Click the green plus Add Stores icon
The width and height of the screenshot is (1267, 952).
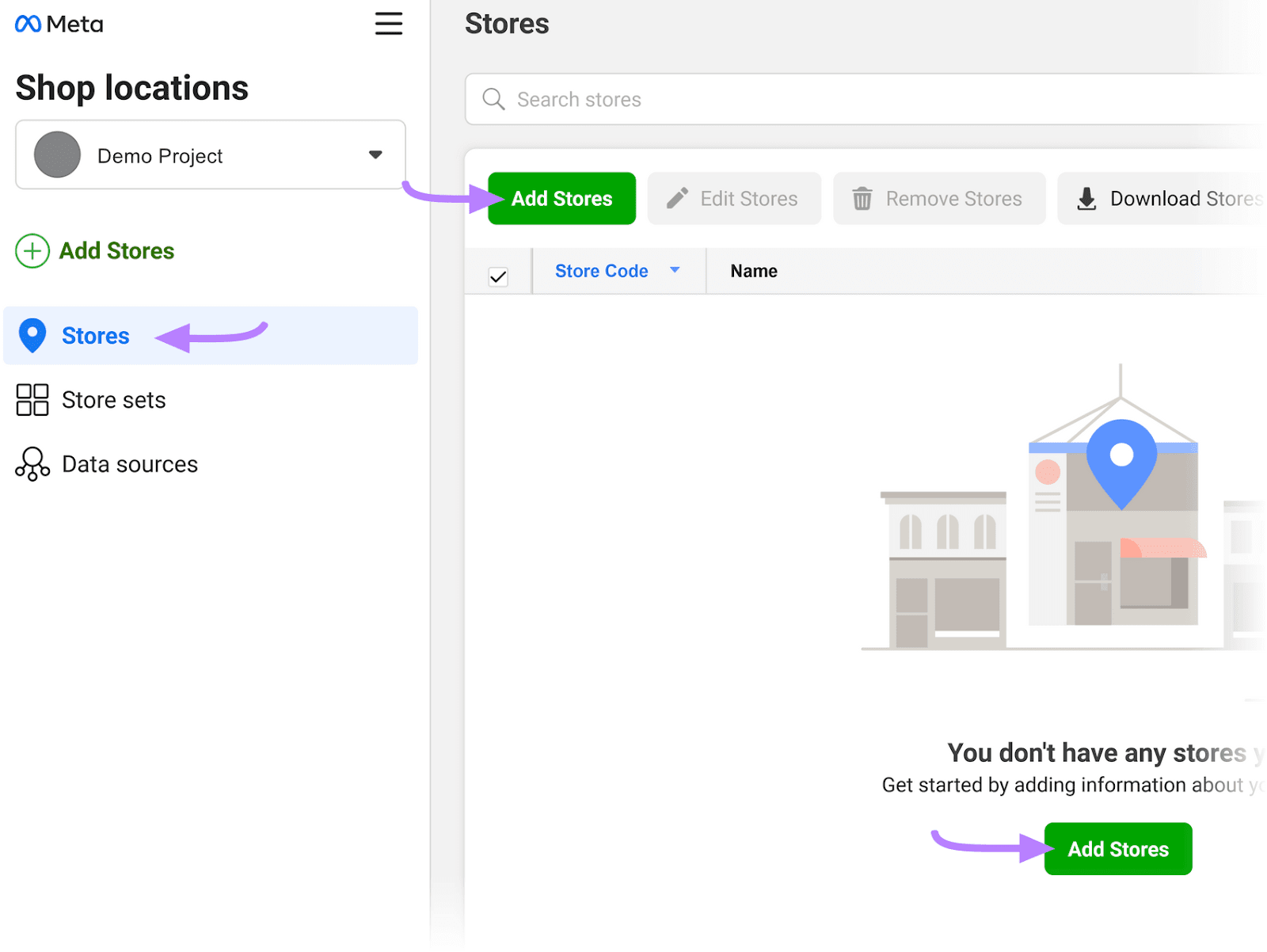tap(32, 251)
